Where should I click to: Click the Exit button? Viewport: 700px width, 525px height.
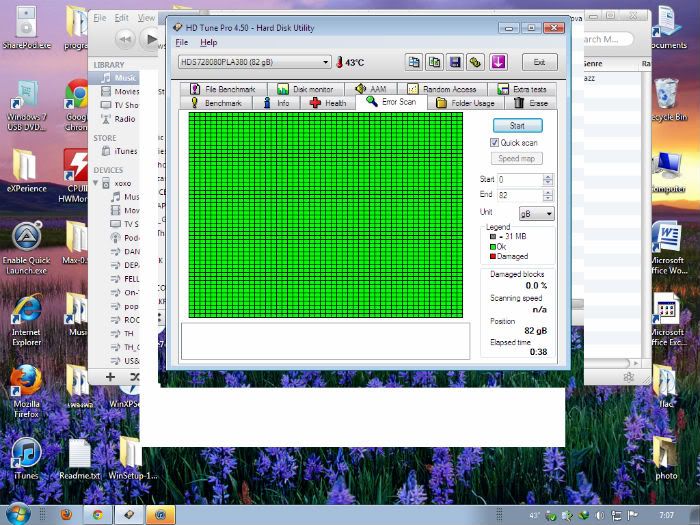(539, 62)
